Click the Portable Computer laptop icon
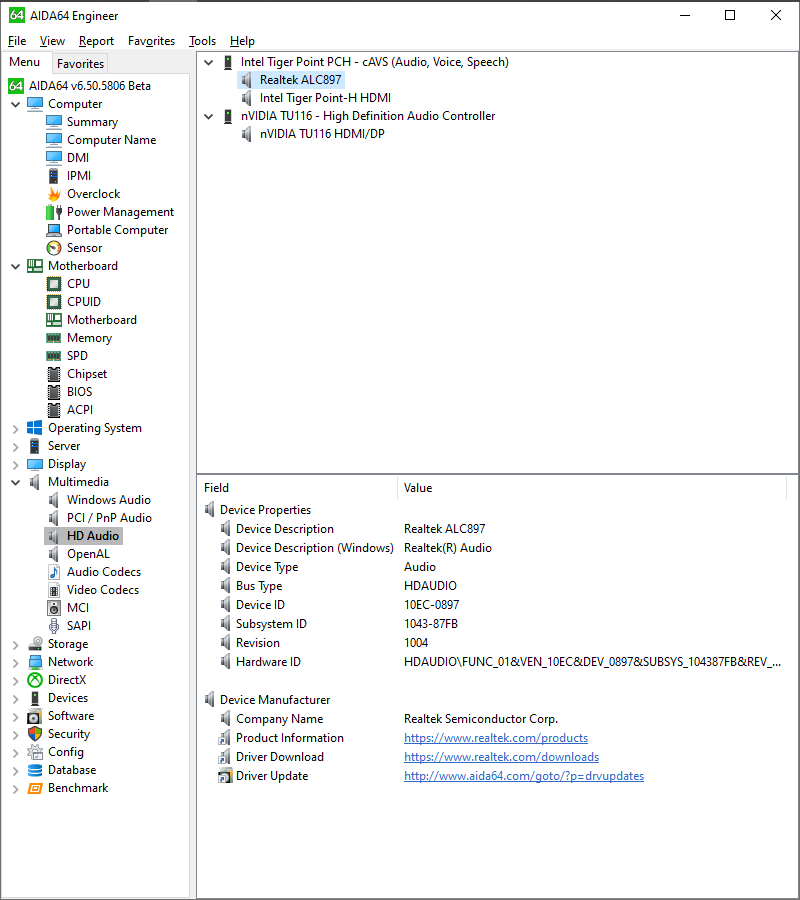Screen dimensions: 800x900 [54, 230]
